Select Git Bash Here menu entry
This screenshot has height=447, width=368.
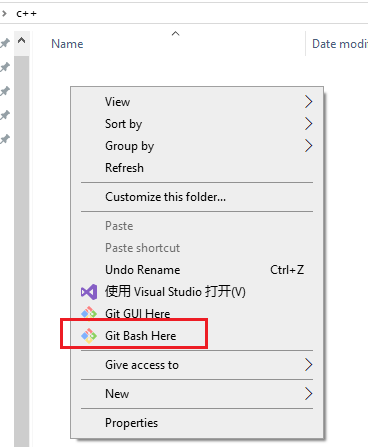(x=197, y=336)
